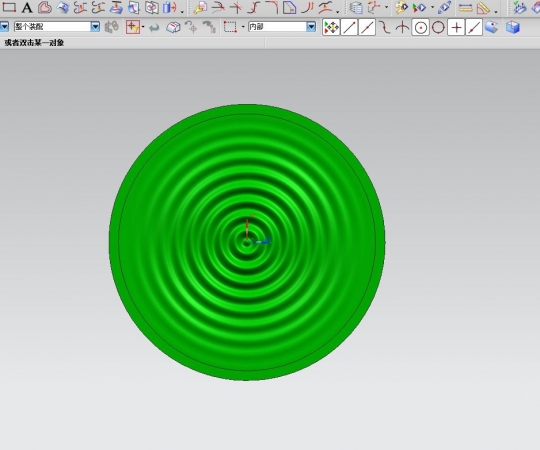Toggle the Enable Snap Point option
This screenshot has height=450, width=540.
coord(331,27)
